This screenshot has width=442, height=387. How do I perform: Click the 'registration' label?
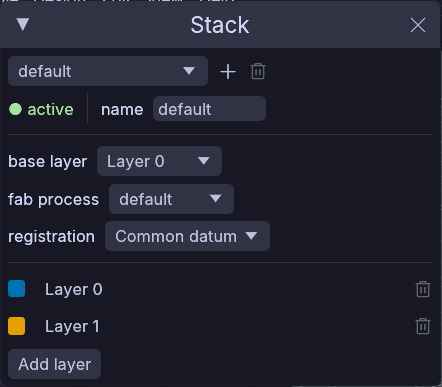point(51,237)
